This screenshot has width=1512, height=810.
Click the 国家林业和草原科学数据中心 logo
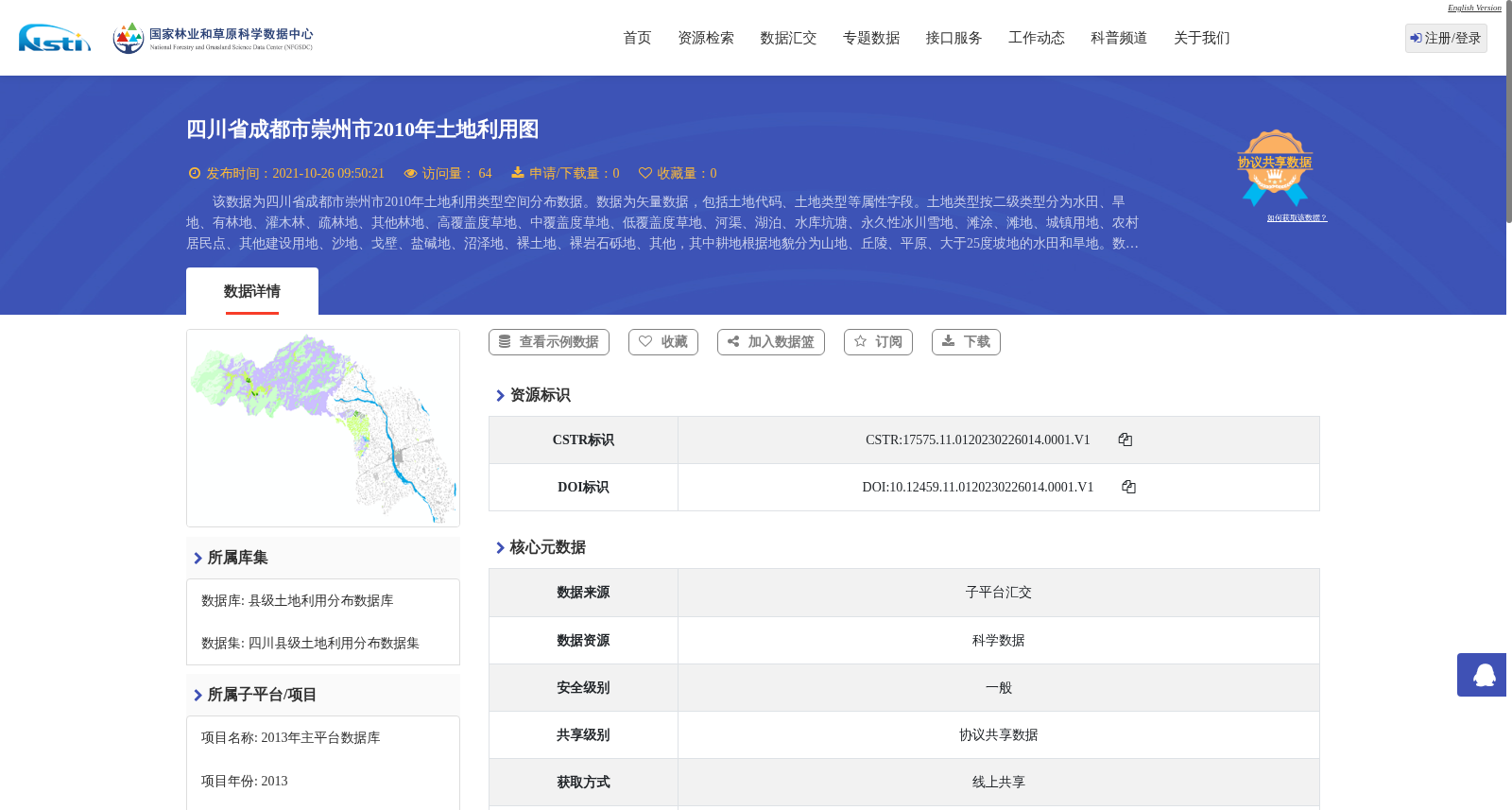click(x=213, y=38)
